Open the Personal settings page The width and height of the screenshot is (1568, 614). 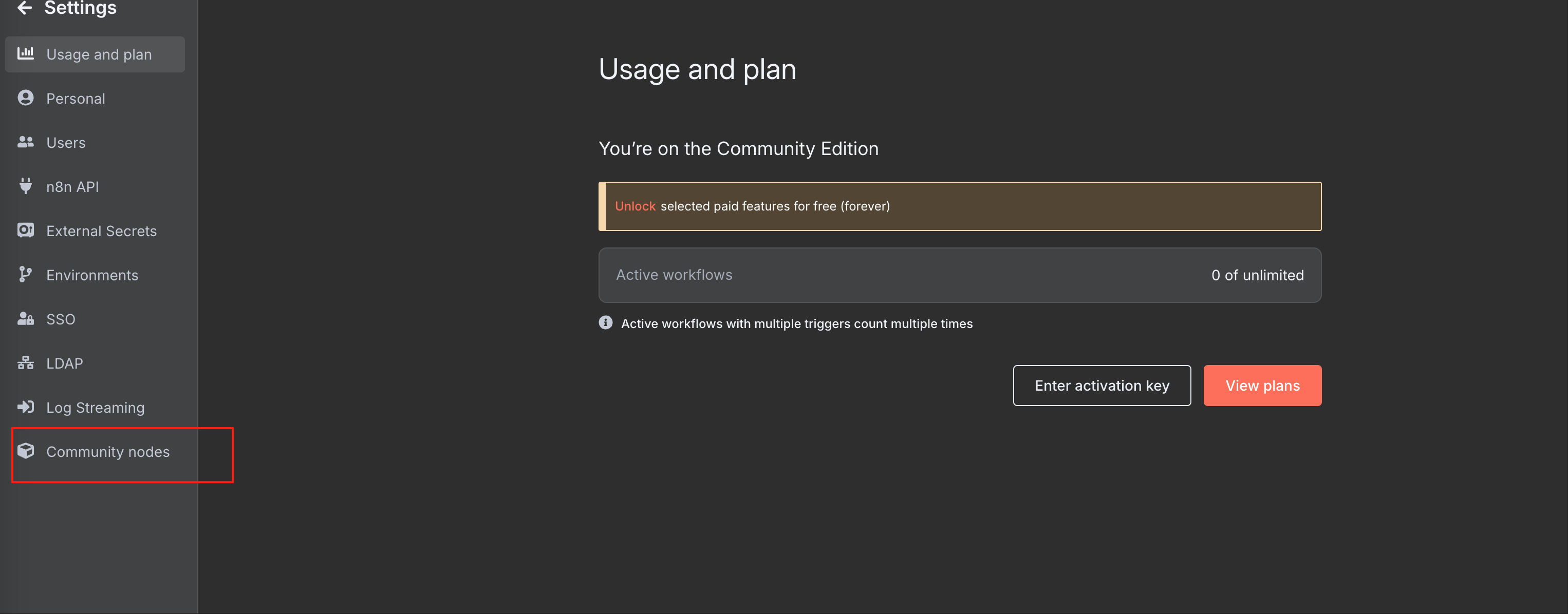[x=76, y=99]
